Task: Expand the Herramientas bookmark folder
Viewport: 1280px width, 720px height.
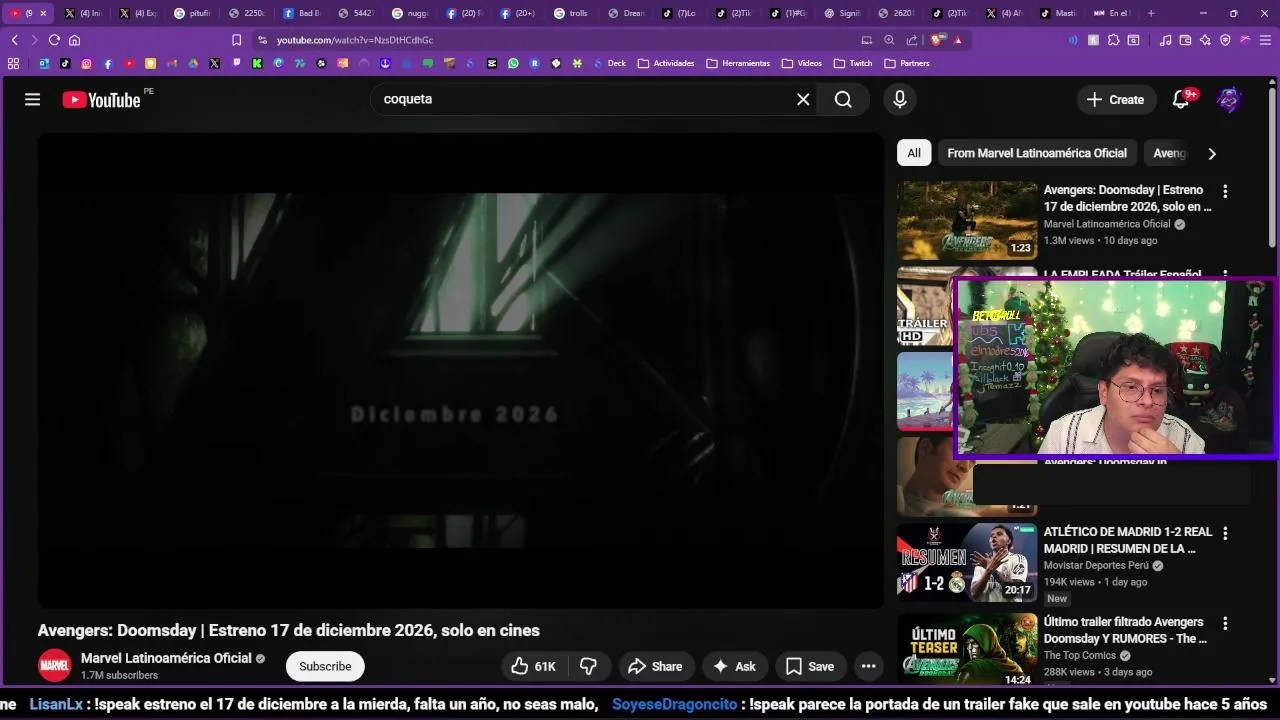Action: tap(738, 63)
